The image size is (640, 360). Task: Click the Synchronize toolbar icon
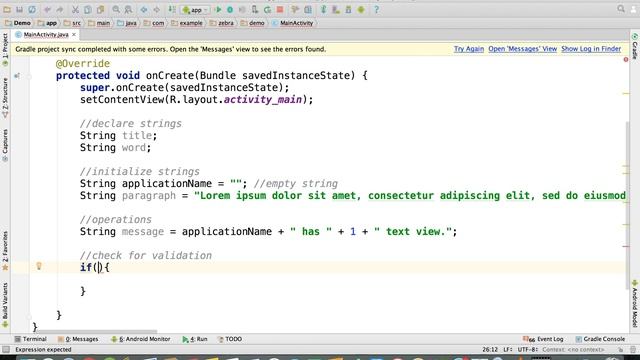[32, 9]
